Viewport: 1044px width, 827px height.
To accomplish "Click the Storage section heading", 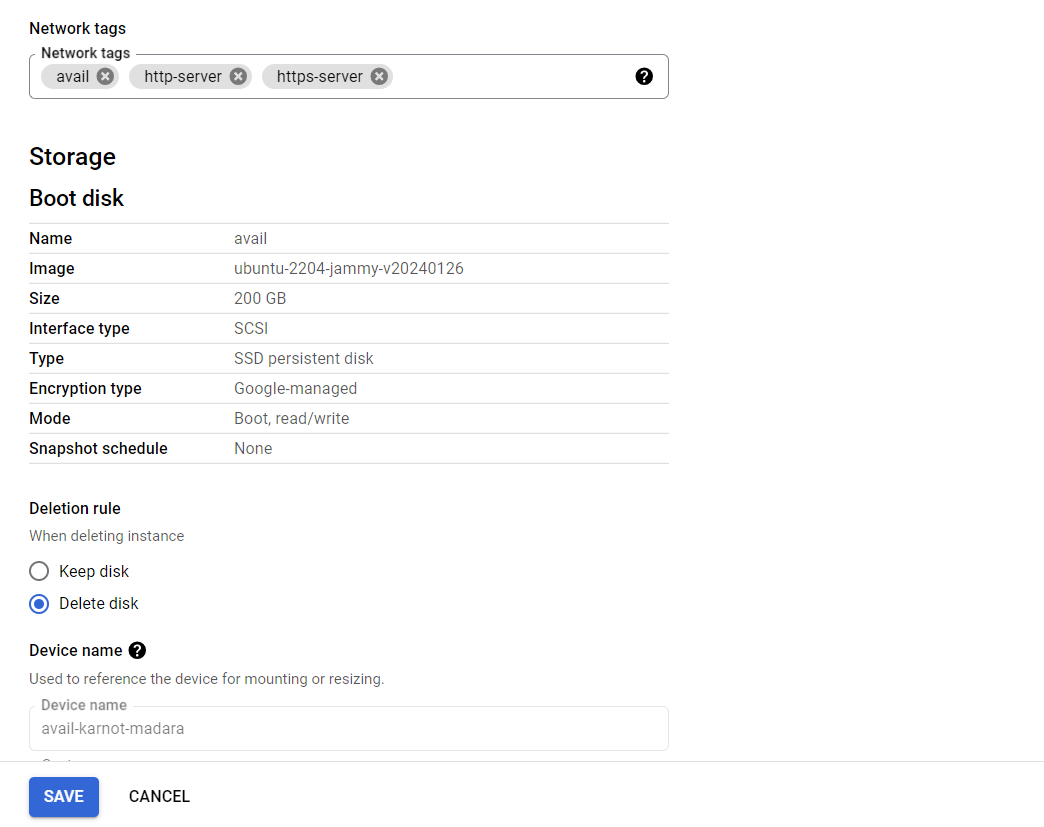I will [73, 157].
